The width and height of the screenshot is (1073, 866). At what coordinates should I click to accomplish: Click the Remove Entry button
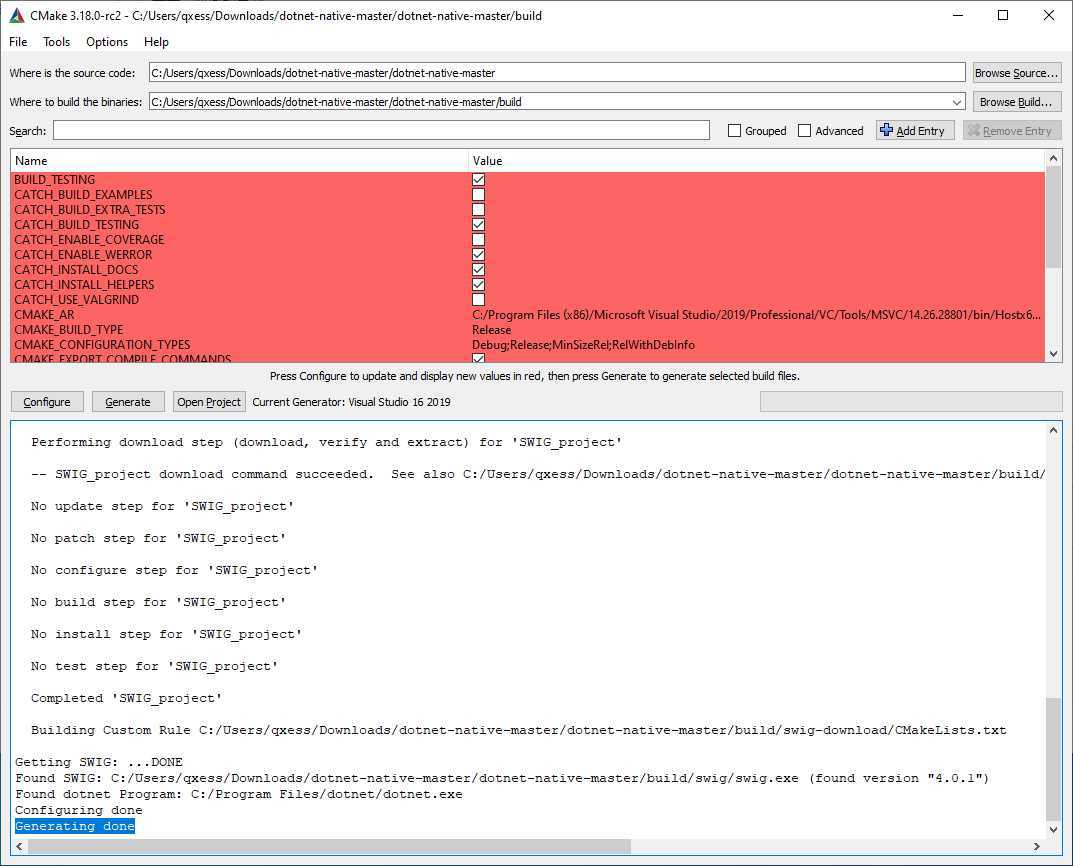[1012, 131]
